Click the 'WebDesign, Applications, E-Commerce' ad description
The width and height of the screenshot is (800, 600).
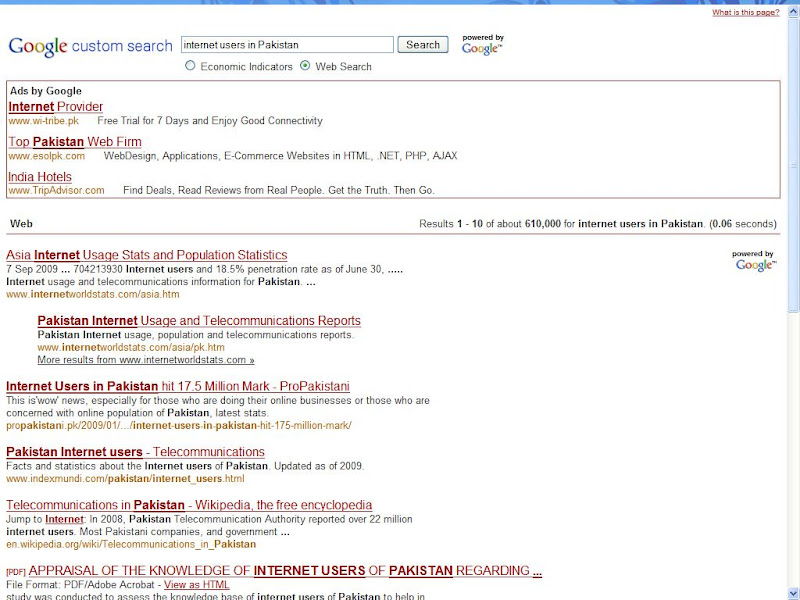(281, 156)
